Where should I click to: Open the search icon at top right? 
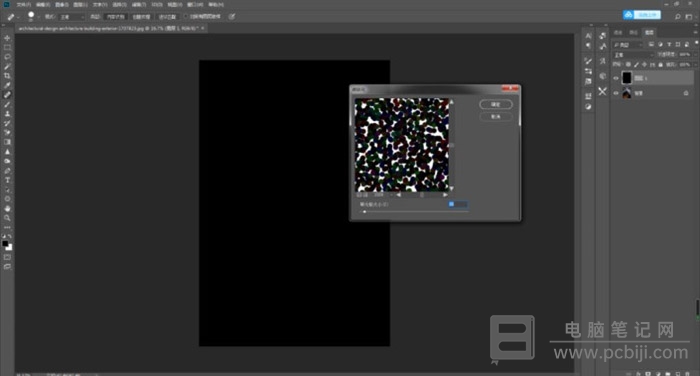coord(678,17)
